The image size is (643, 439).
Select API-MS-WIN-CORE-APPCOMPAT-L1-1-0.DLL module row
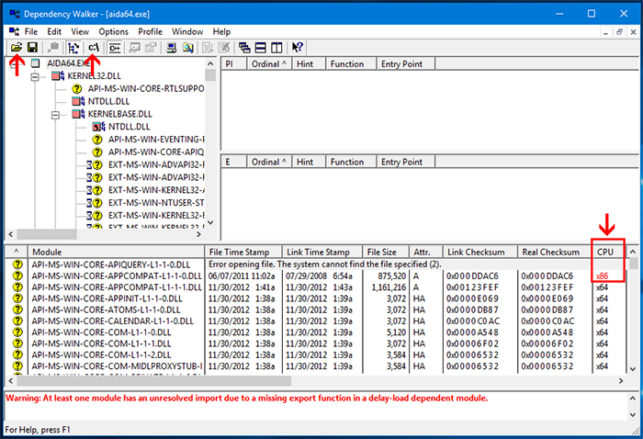click(316, 276)
